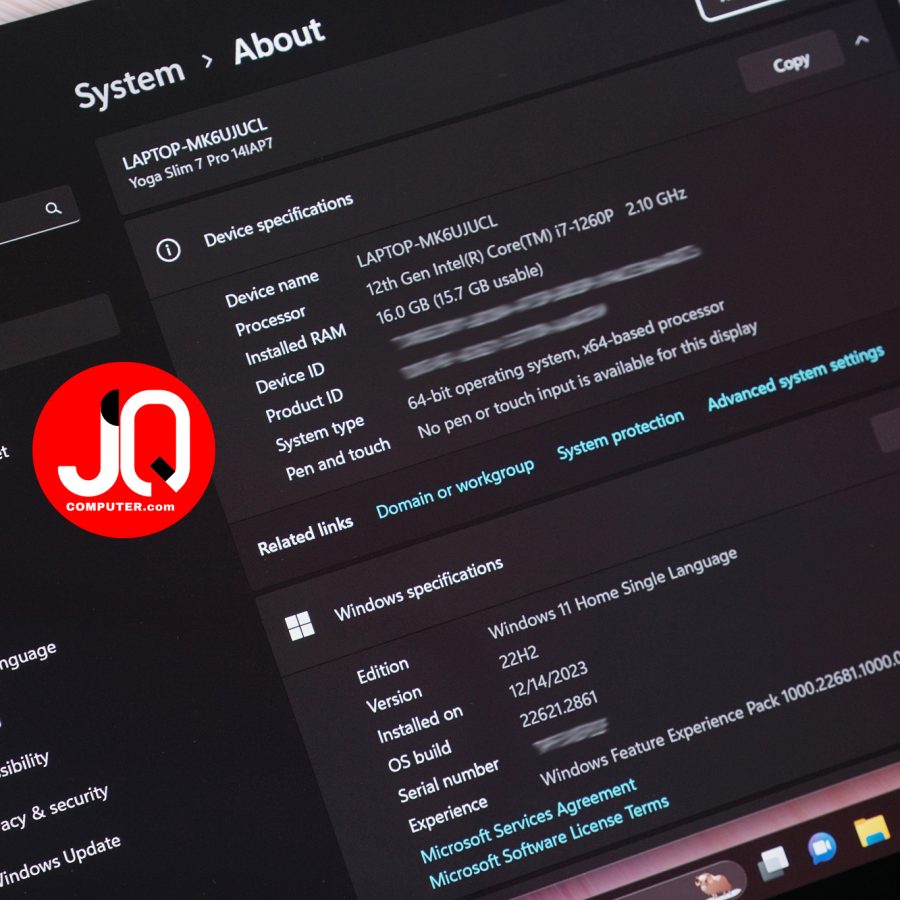This screenshot has width=900, height=900.
Task: Click the Copy button for device specifications
Action: point(791,62)
